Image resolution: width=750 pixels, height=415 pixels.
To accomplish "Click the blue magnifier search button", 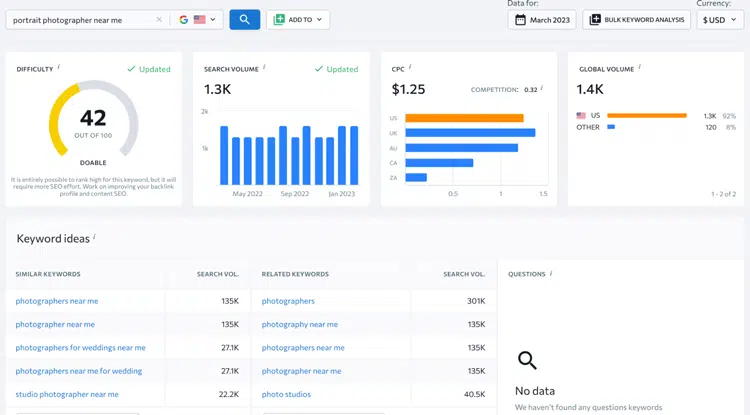I will coord(244,20).
